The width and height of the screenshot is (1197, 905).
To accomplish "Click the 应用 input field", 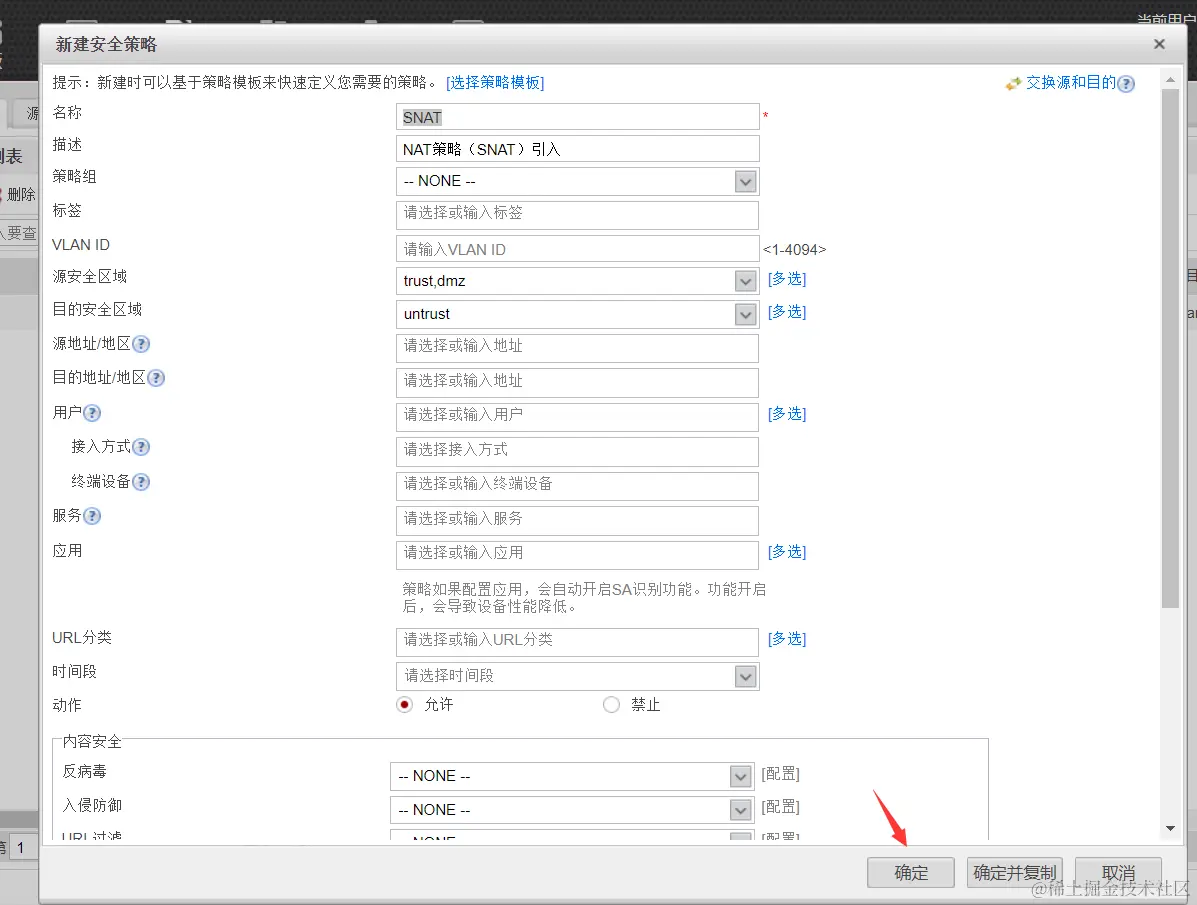I will pyautogui.click(x=577, y=555).
